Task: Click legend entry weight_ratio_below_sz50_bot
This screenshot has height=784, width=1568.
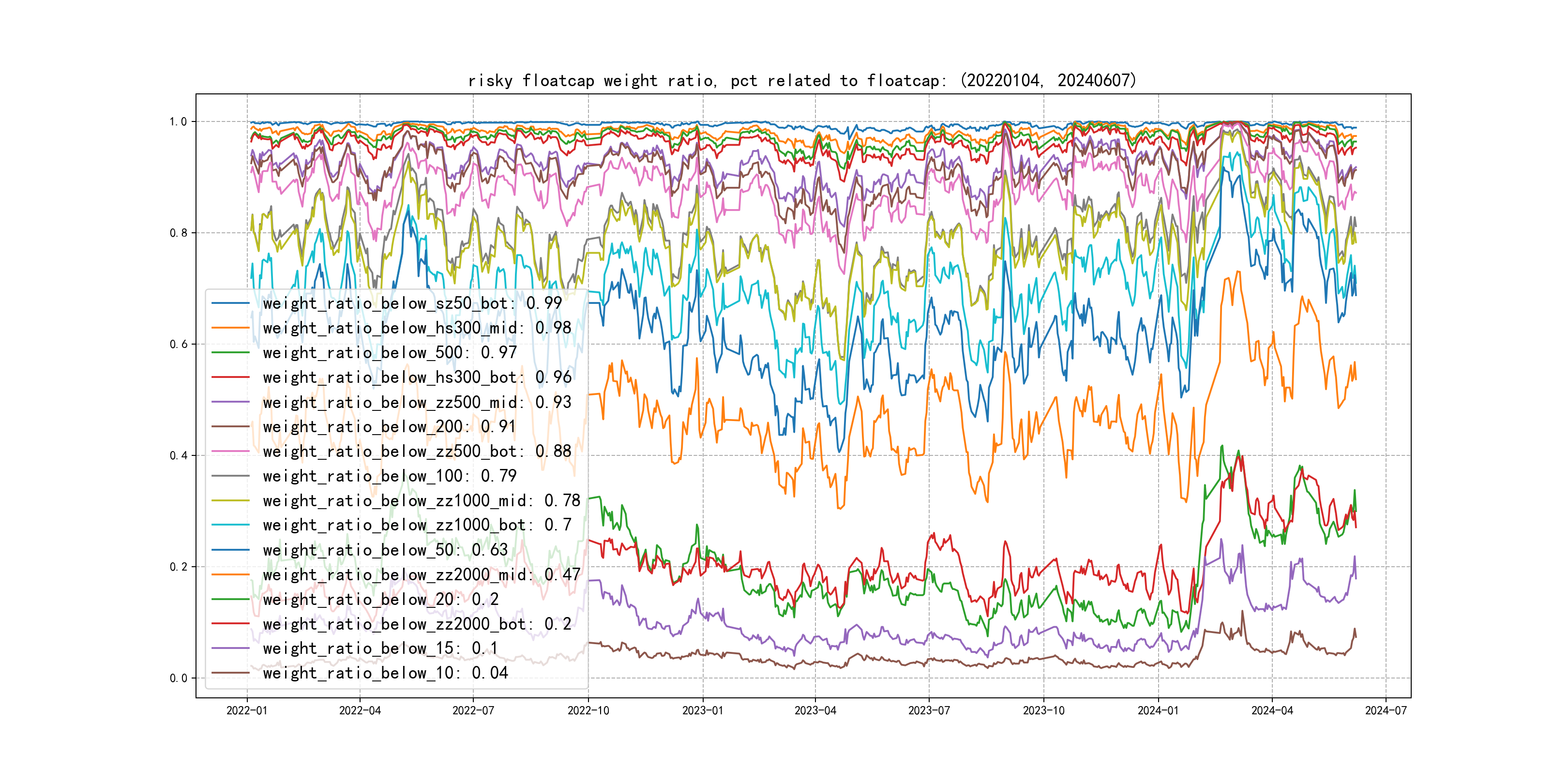Action: (412, 303)
